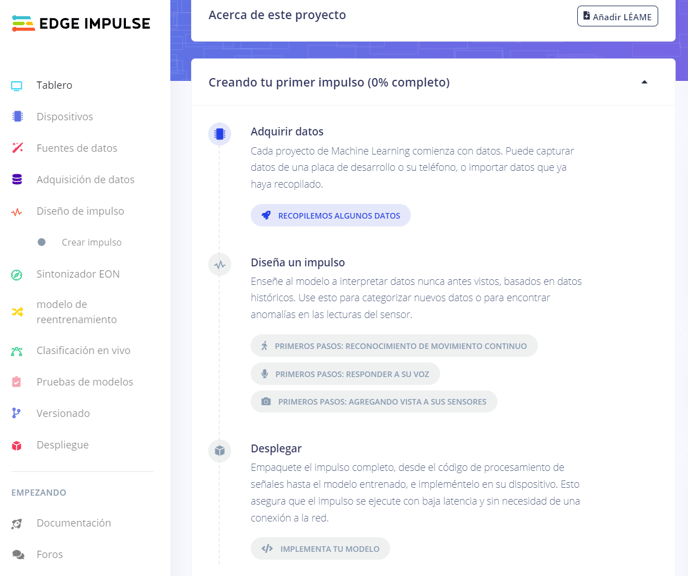Click the Dispositivos chip icon

point(18,116)
